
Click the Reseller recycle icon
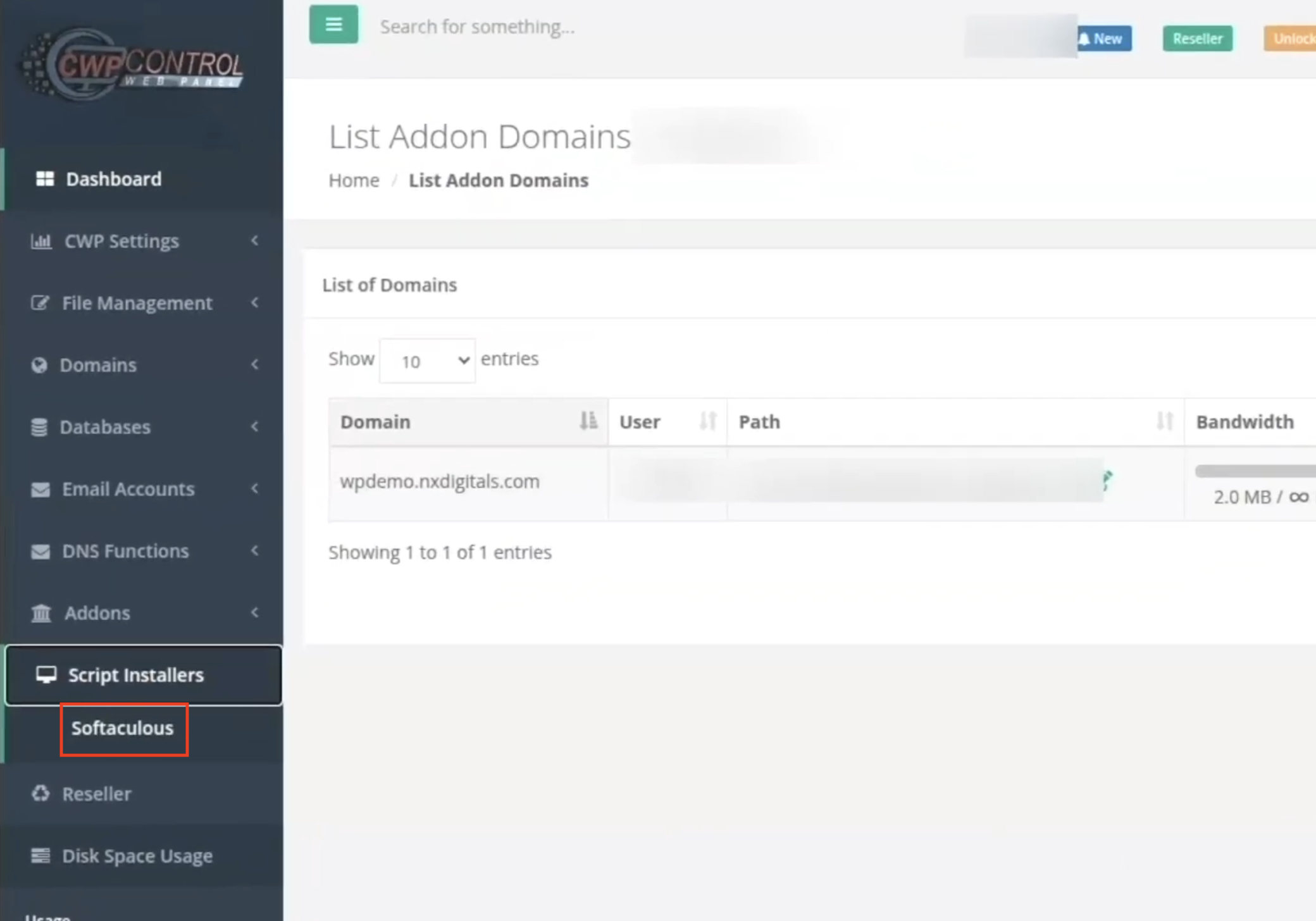tap(40, 793)
